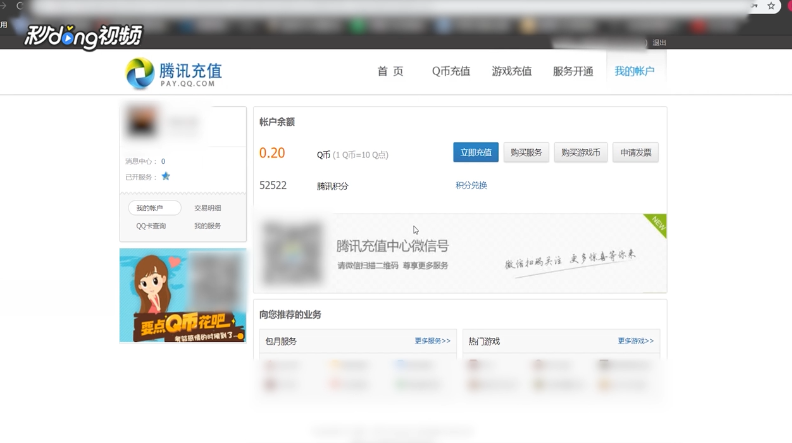Click the 购买服务 button

526,152
